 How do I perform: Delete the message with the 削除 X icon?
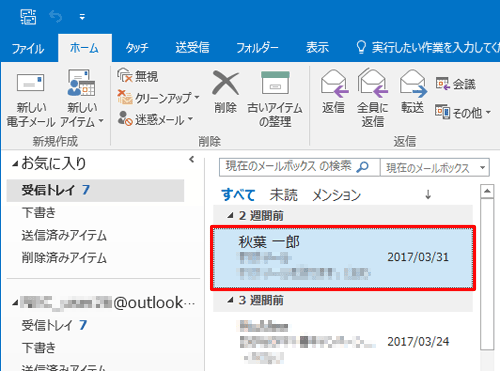(226, 92)
